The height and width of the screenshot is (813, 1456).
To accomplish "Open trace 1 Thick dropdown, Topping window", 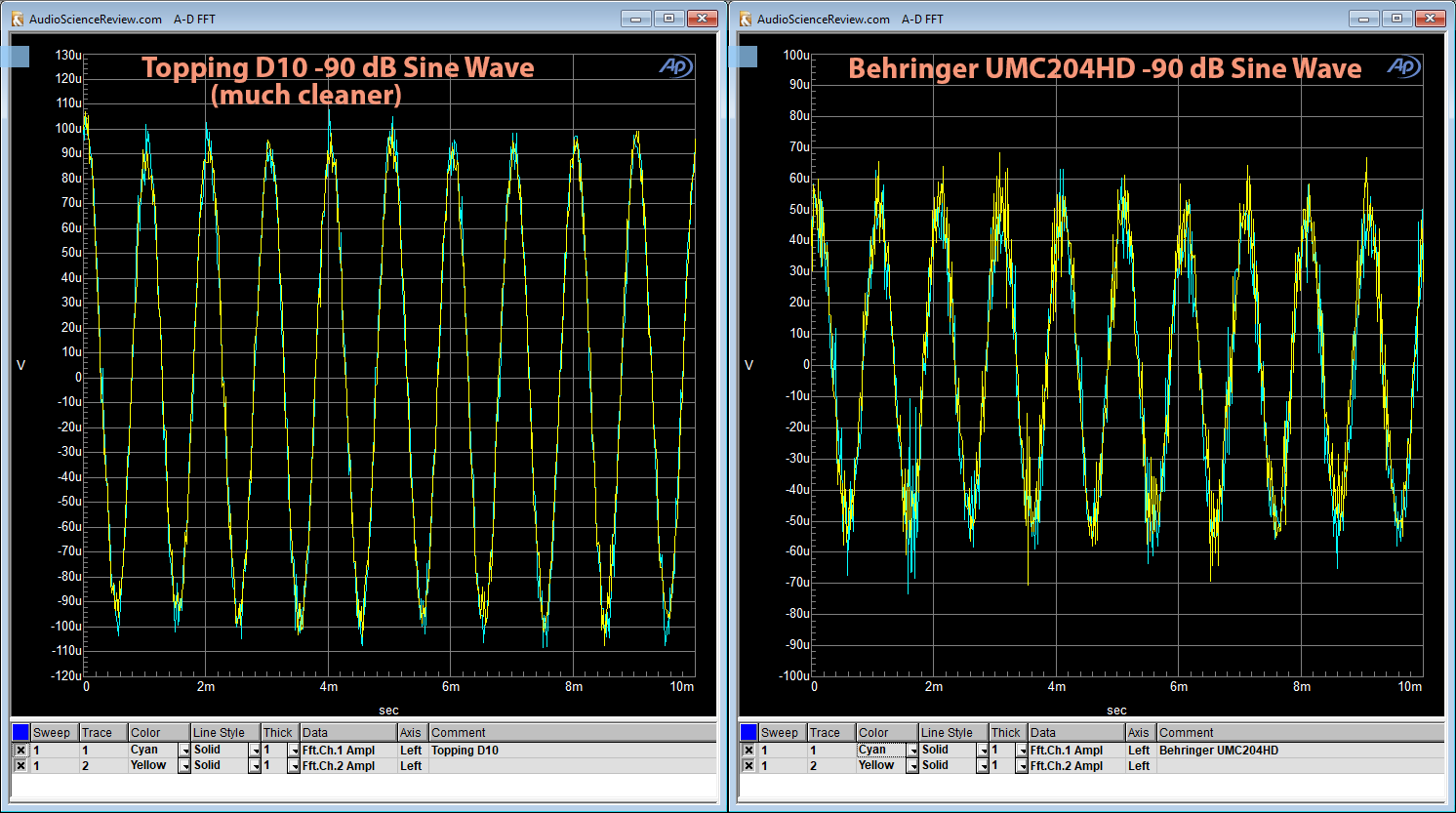I will (x=294, y=751).
